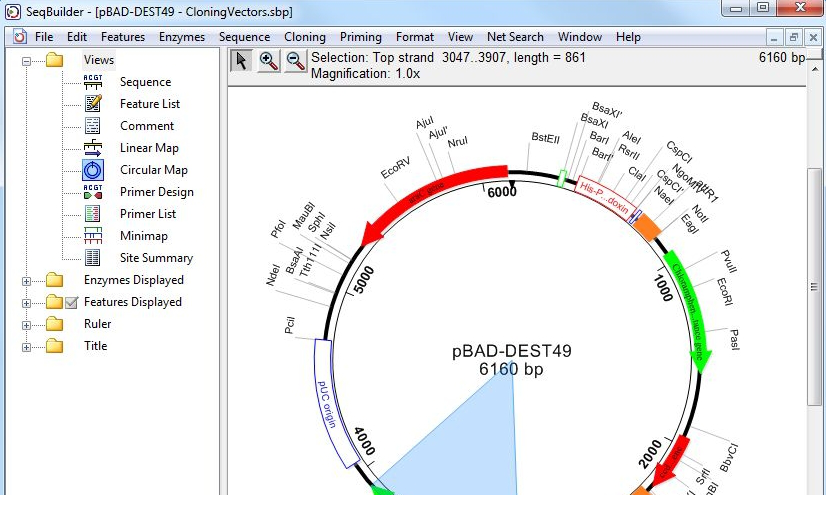826x514 pixels.
Task: Open the Help menu
Action: (x=628, y=37)
